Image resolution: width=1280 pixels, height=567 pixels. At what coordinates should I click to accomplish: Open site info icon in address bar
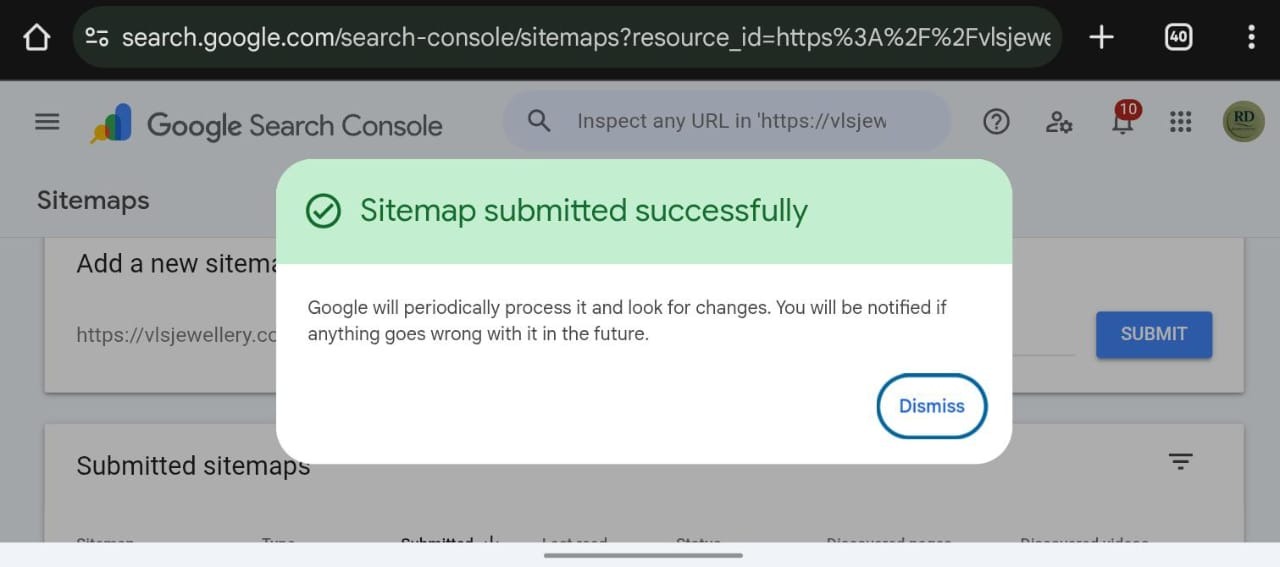[97, 38]
